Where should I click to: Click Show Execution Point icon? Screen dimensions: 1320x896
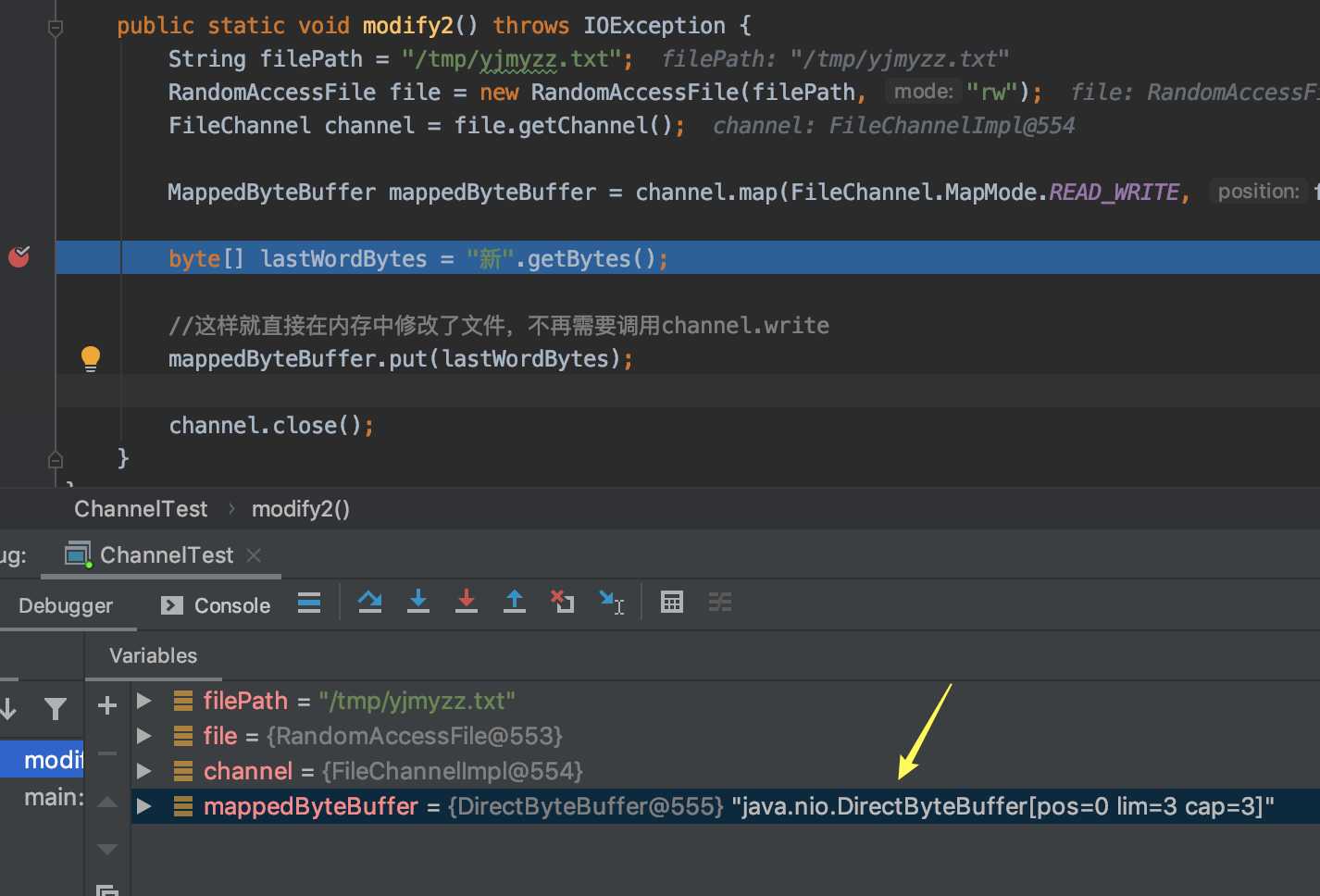[309, 604]
